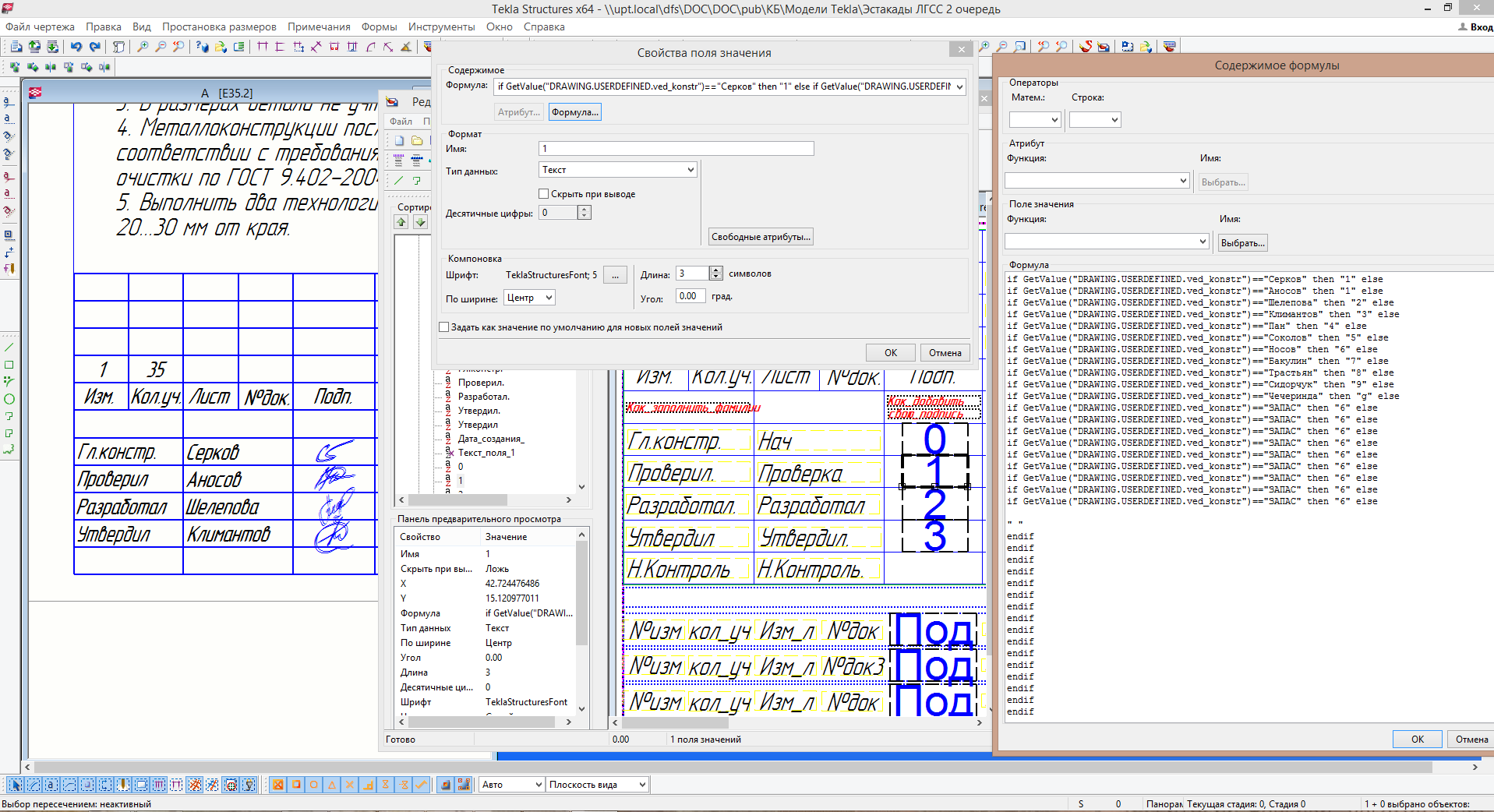Enable the 'Скрыть при выводе' checkbox
The image size is (1494, 812).
[544, 194]
